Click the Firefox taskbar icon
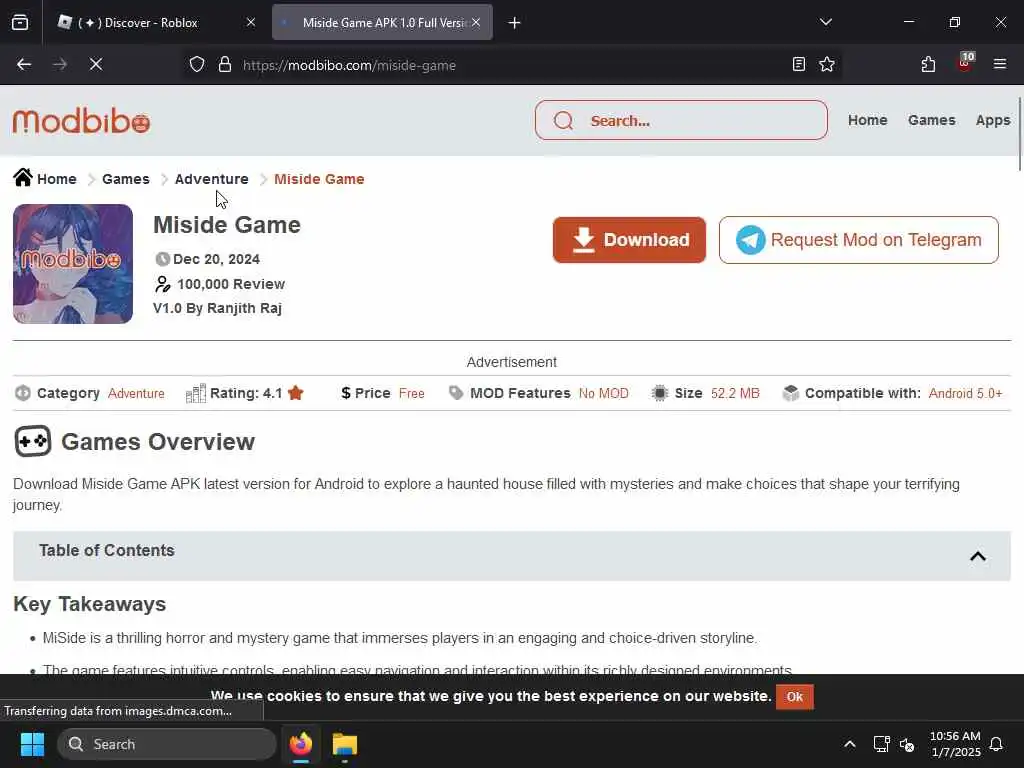This screenshot has width=1024, height=768. pos(301,744)
